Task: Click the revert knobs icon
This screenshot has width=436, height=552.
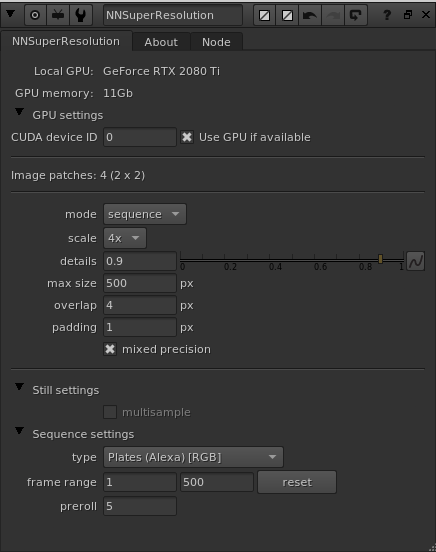Action: click(355, 15)
